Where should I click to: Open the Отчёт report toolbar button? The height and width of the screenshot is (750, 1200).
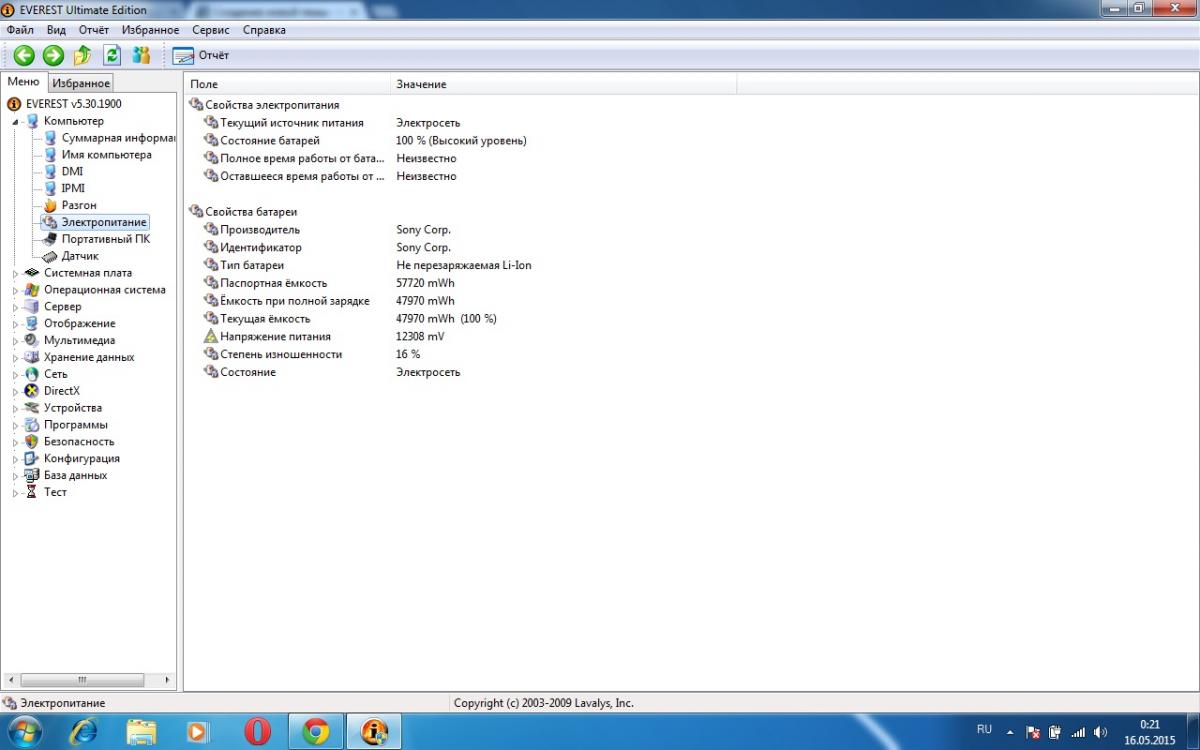(201, 56)
